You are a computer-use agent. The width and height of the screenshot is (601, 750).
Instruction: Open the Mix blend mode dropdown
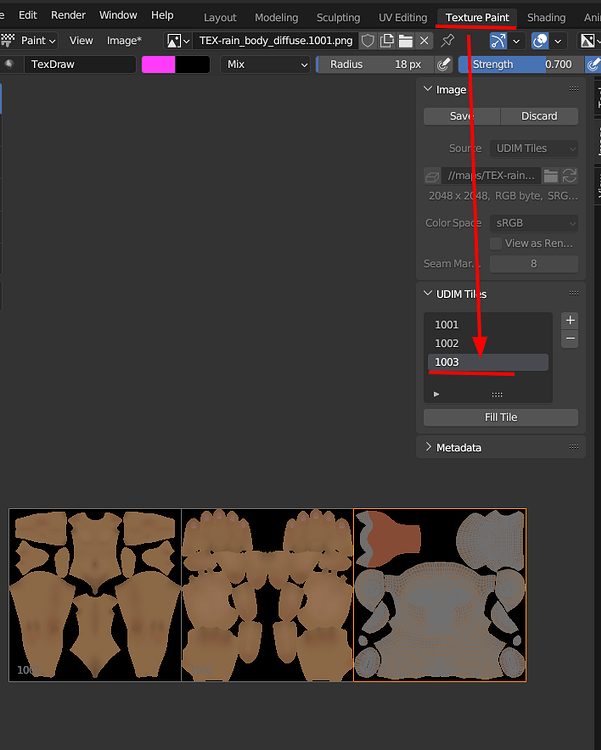(x=266, y=64)
